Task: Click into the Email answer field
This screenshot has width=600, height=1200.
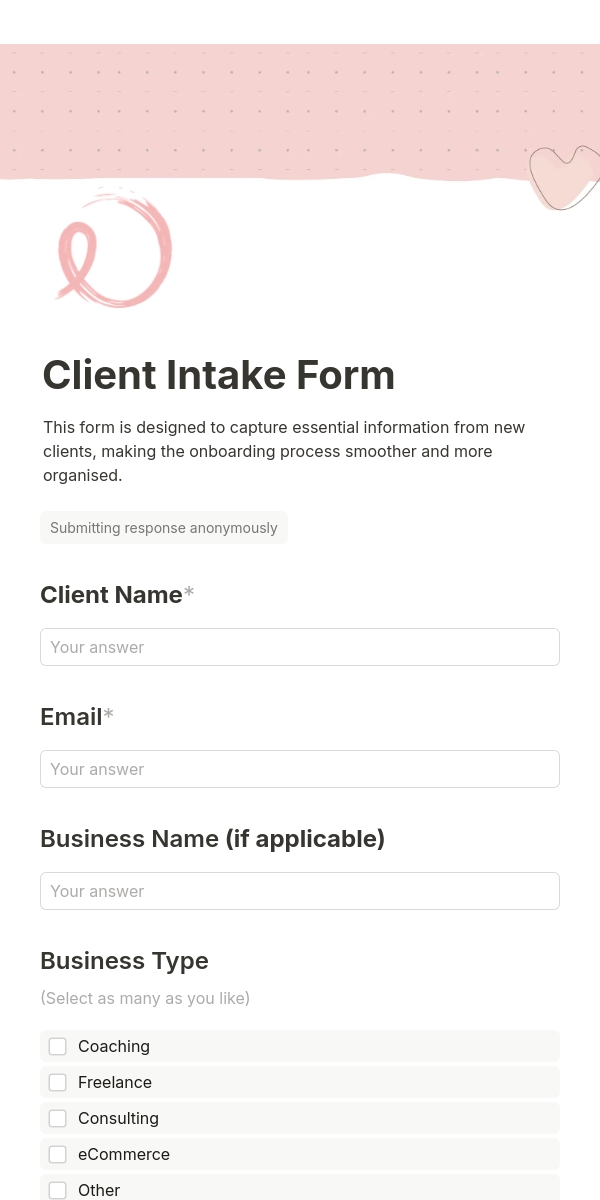Action: point(300,769)
